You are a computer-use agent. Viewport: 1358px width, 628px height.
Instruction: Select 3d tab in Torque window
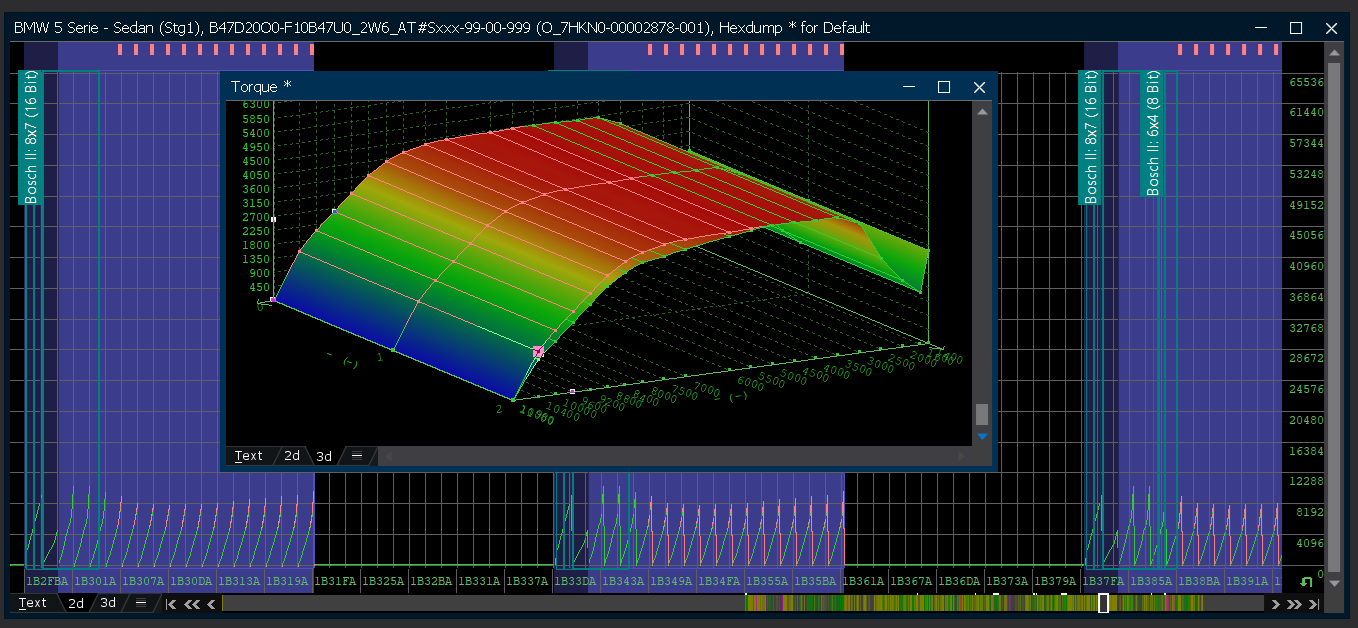coord(324,456)
